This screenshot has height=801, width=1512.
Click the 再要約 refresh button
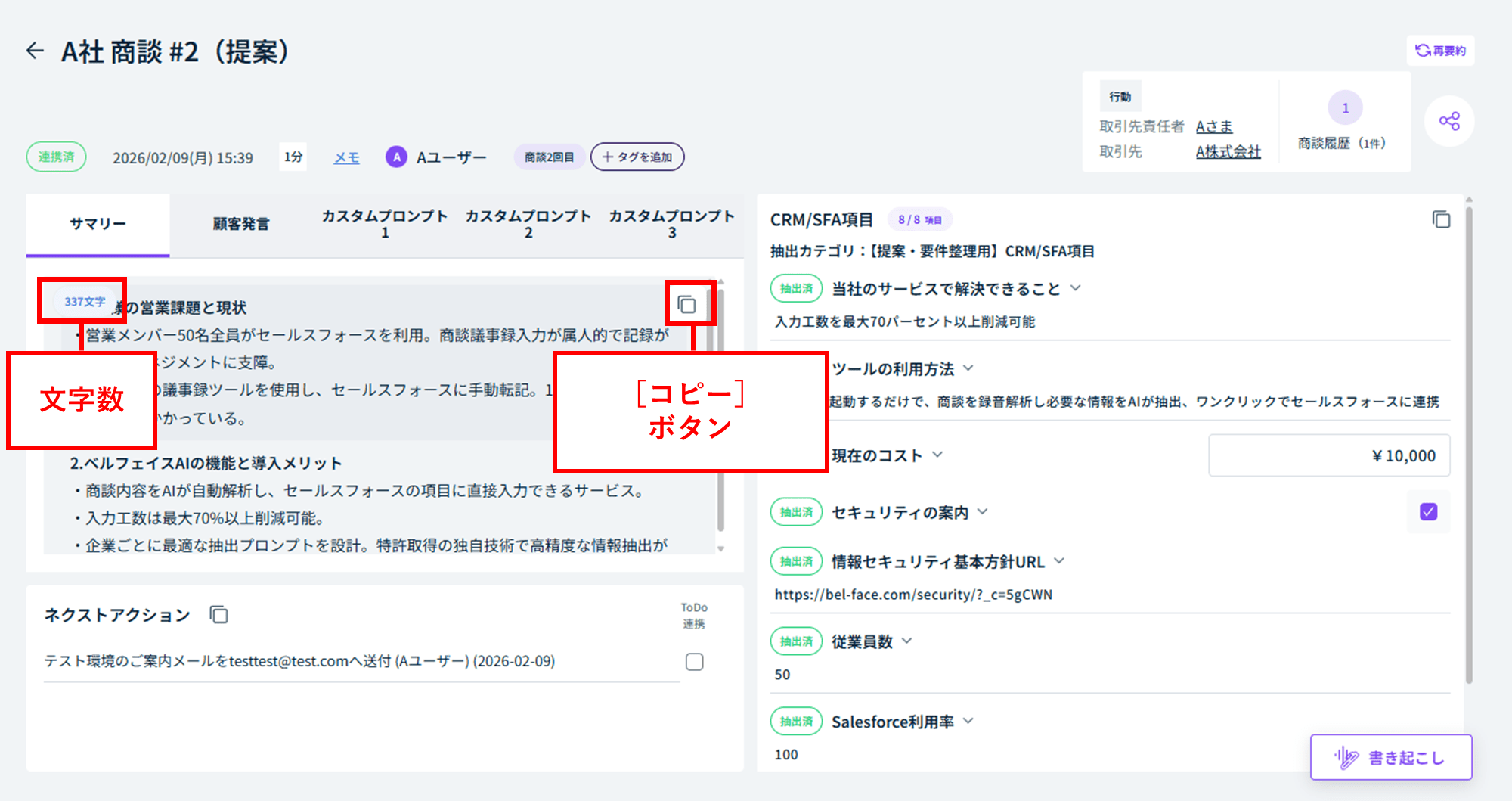pyautogui.click(x=1440, y=51)
